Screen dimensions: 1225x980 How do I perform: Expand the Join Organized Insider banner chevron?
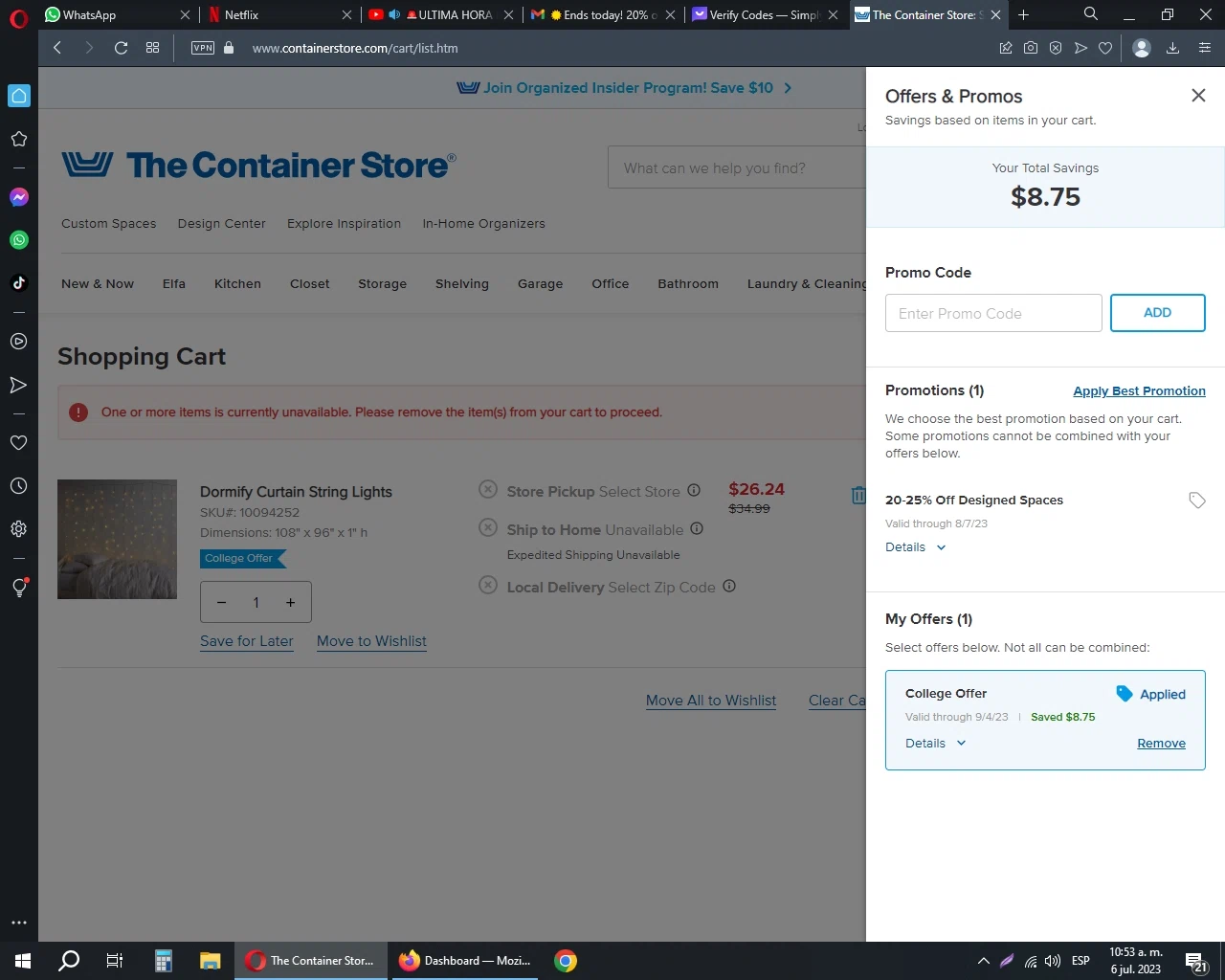coord(788,88)
